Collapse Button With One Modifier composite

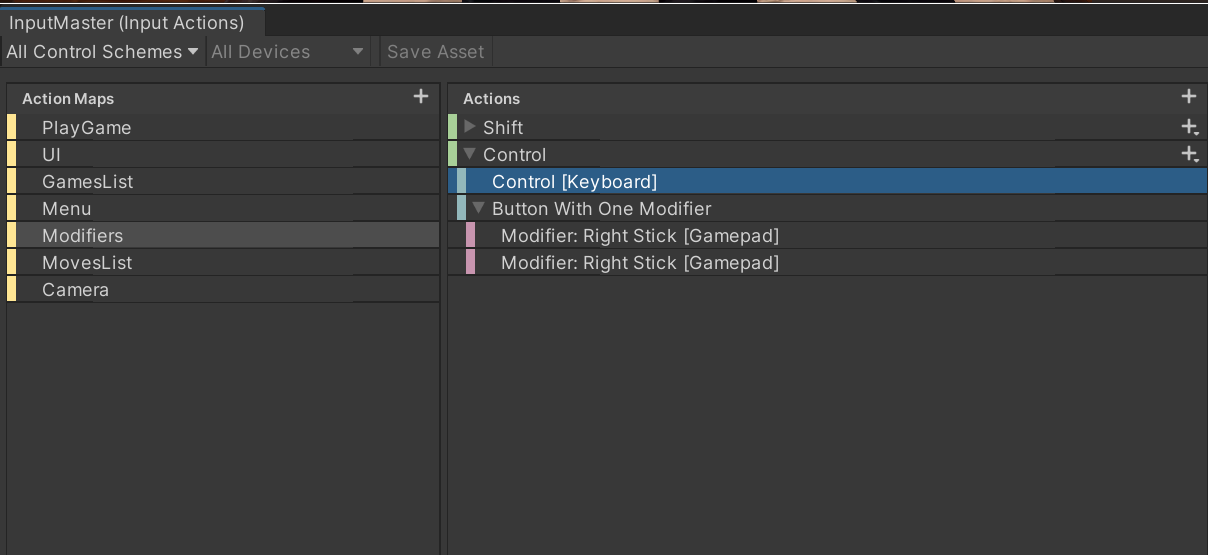[x=479, y=208]
